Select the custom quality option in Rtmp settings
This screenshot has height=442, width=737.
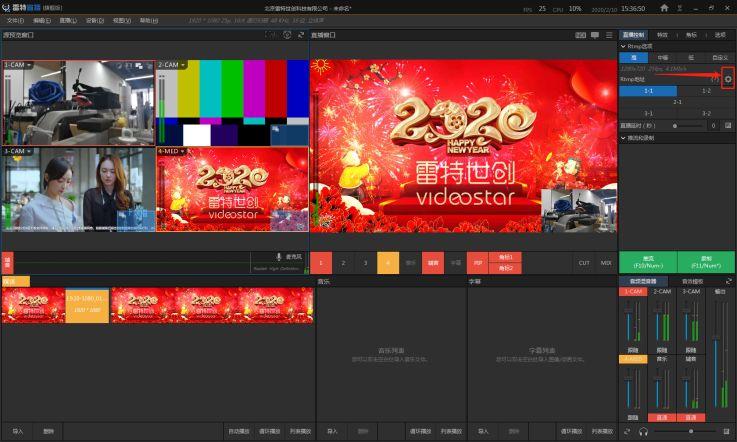tap(720, 58)
